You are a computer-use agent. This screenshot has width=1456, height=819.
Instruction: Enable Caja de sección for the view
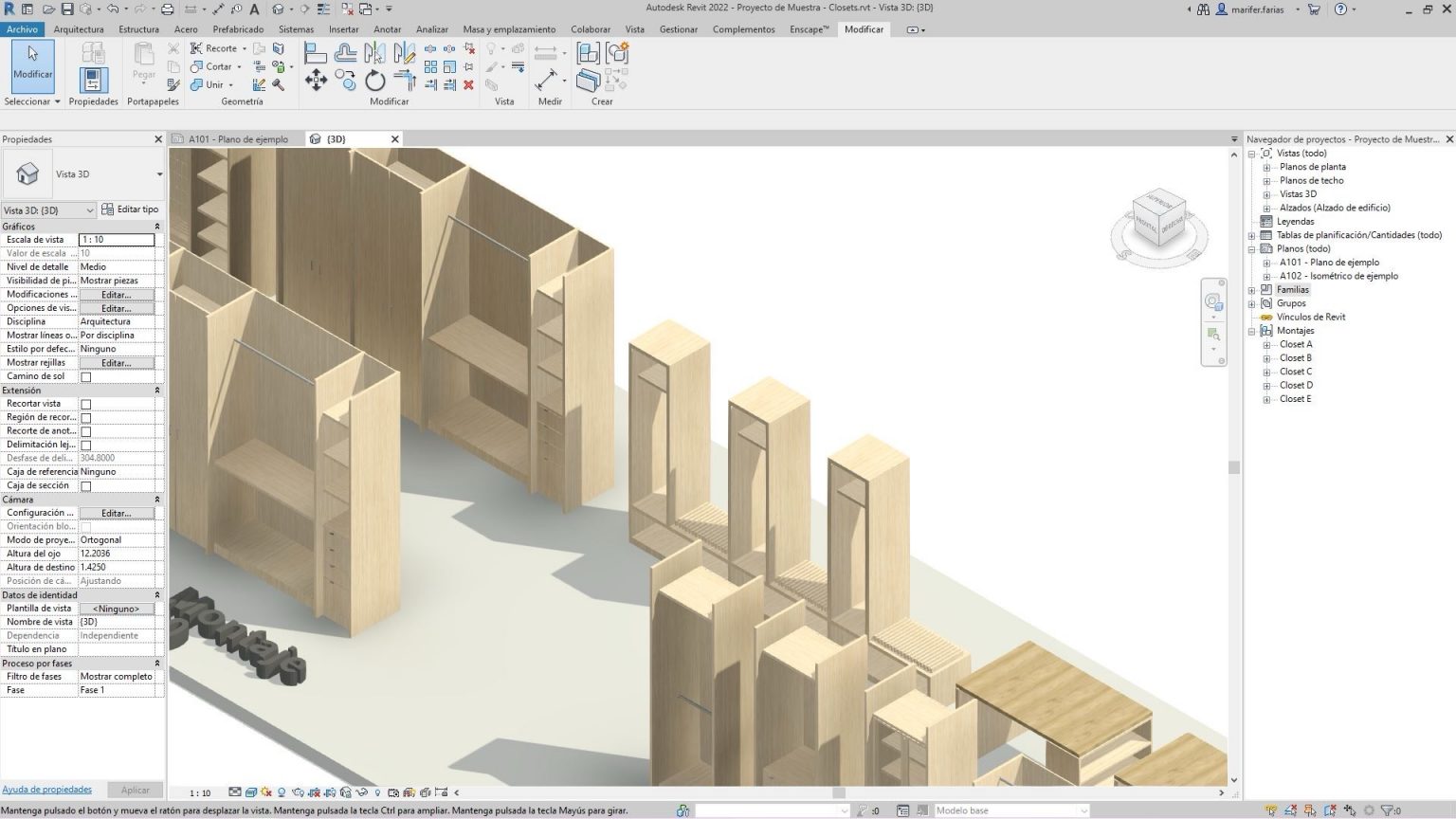(85, 484)
